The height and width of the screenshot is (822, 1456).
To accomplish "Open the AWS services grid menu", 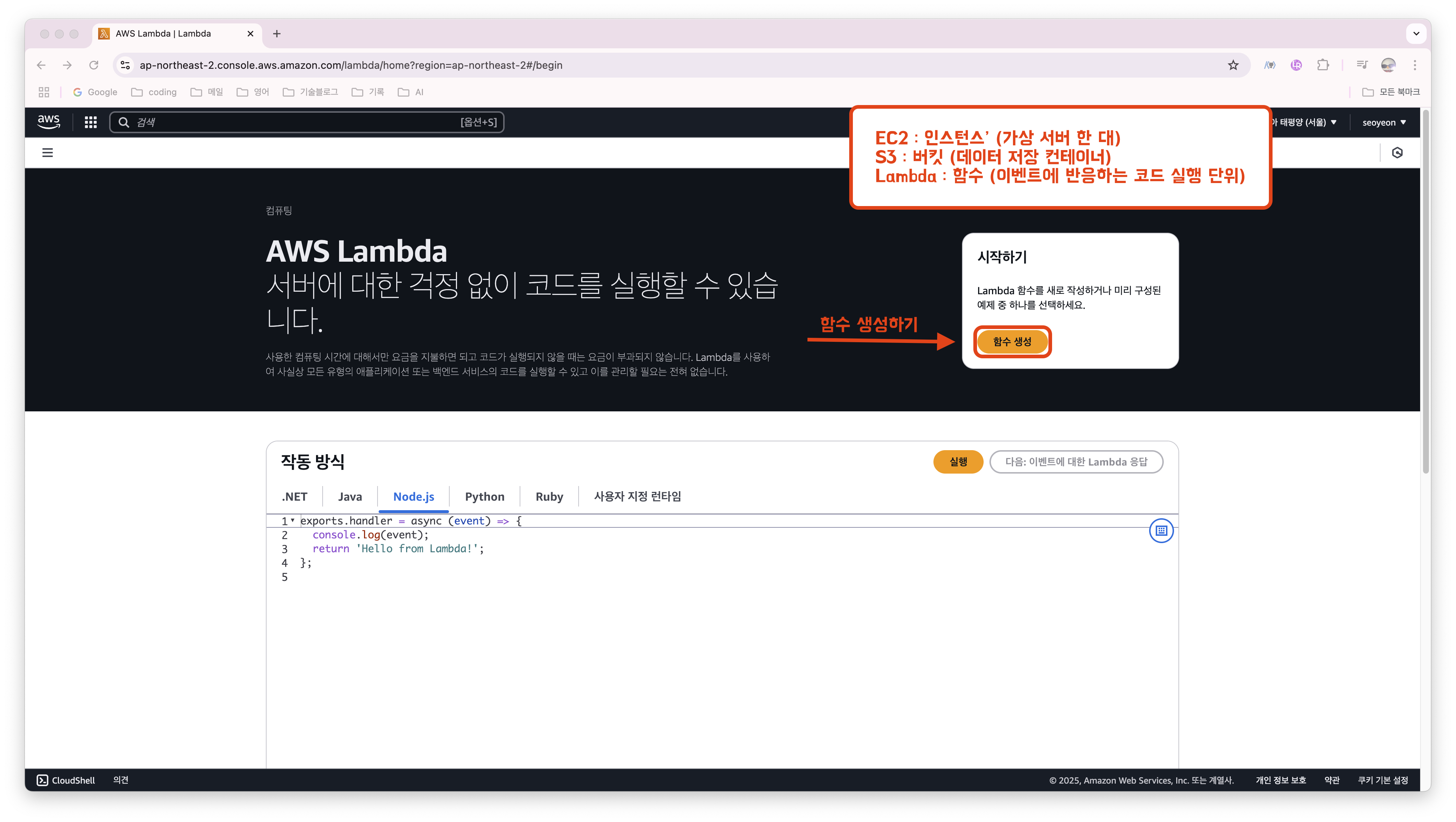I will [90, 122].
